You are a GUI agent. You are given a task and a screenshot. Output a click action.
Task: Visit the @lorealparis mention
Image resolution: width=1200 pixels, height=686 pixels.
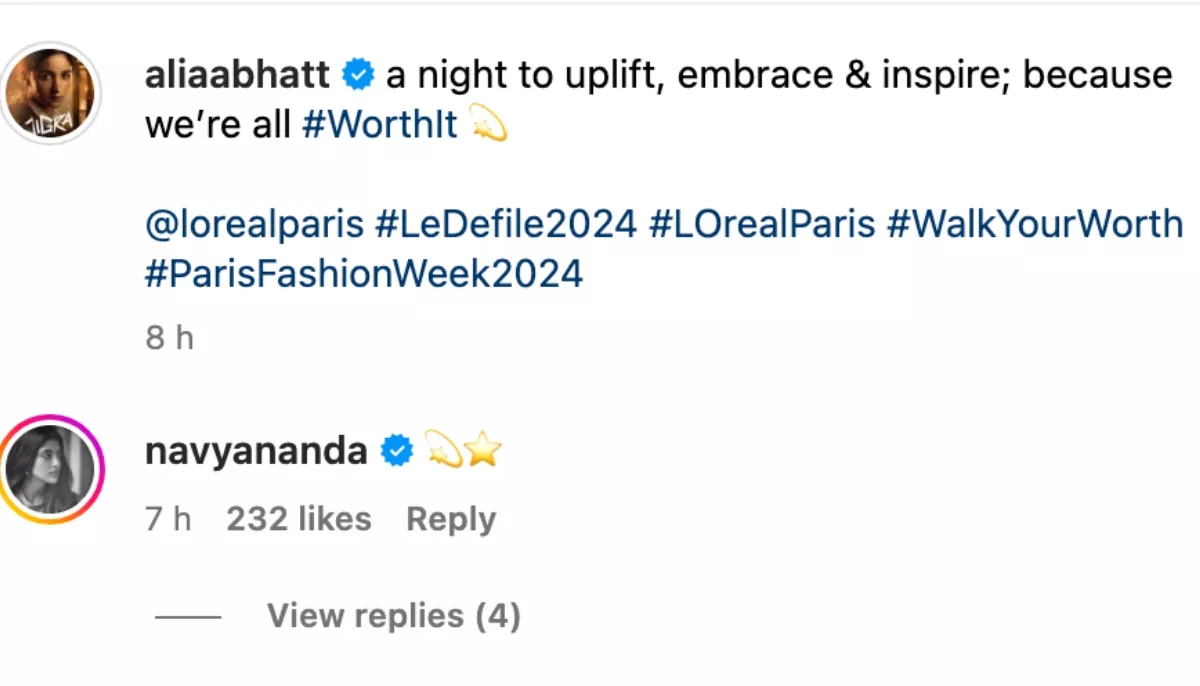click(x=254, y=224)
